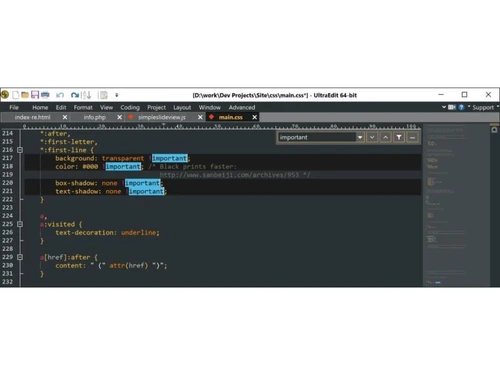Click the quick find field containing 'important'
500x375 pixels.
[x=317, y=137]
